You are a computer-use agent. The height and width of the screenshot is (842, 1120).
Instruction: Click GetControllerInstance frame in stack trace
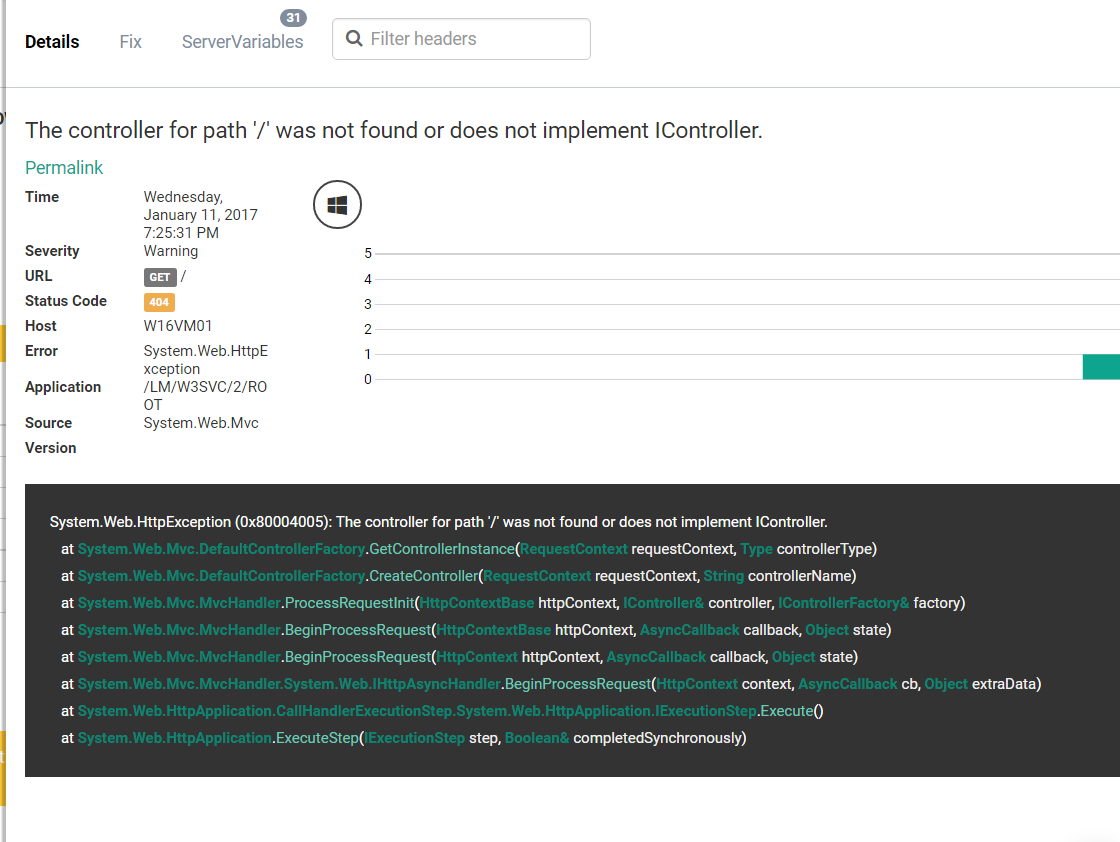(x=442, y=549)
